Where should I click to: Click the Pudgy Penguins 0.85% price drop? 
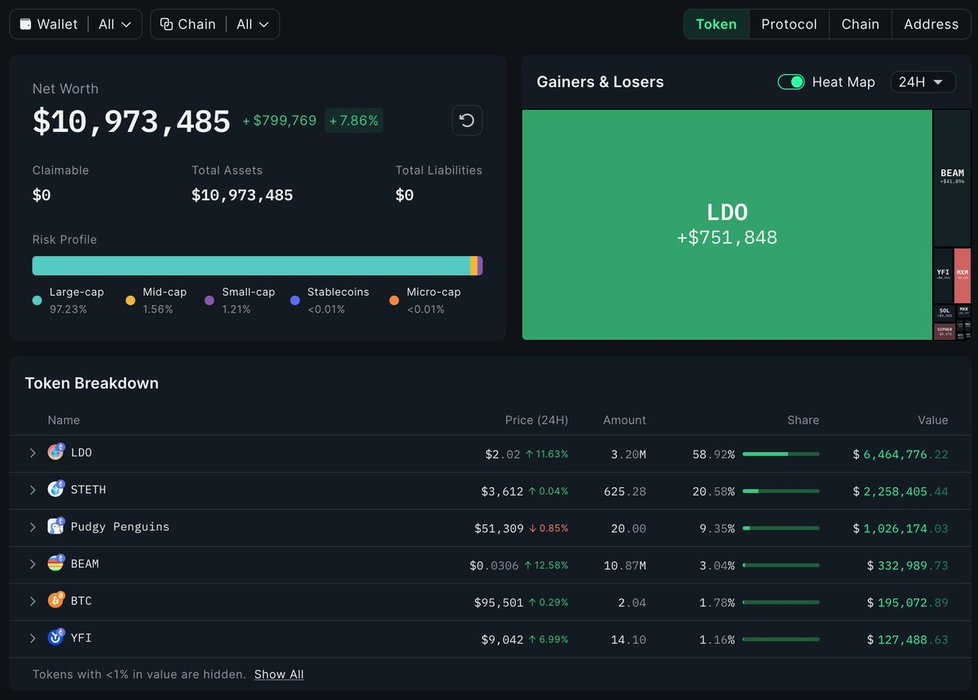pos(549,528)
